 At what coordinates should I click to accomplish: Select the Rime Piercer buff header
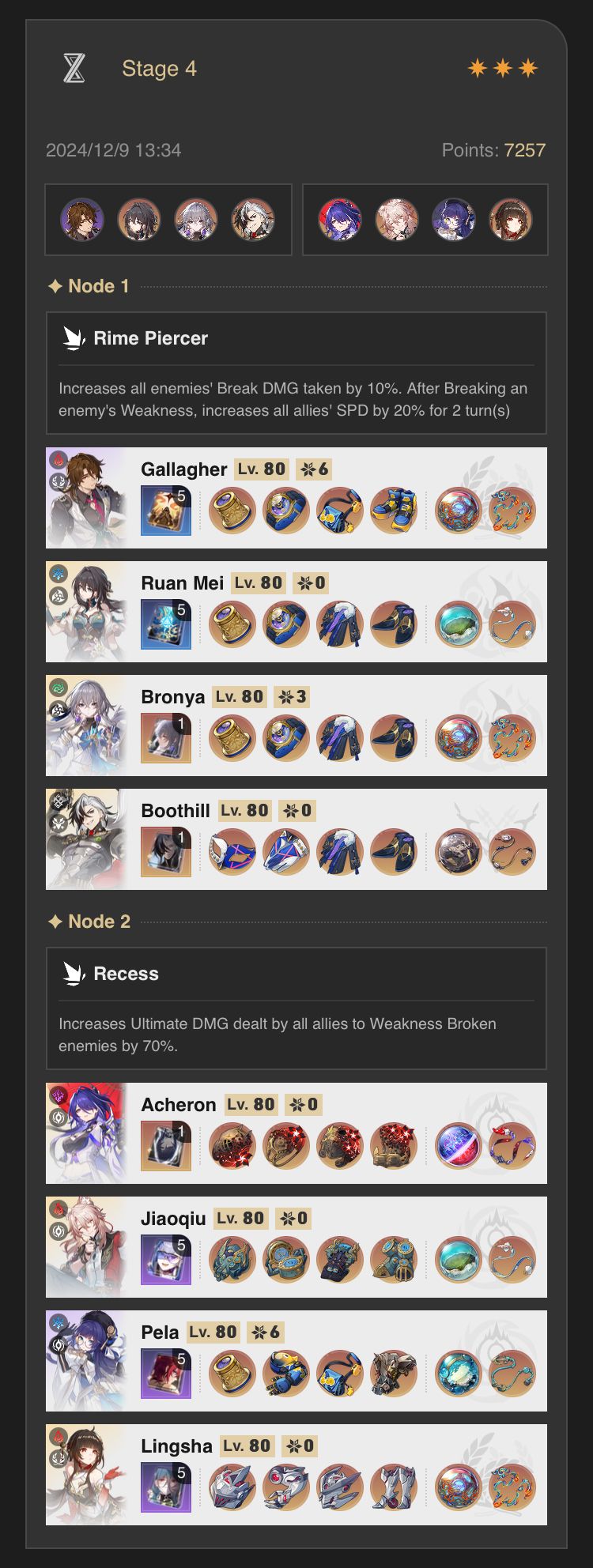pyautogui.click(x=150, y=338)
